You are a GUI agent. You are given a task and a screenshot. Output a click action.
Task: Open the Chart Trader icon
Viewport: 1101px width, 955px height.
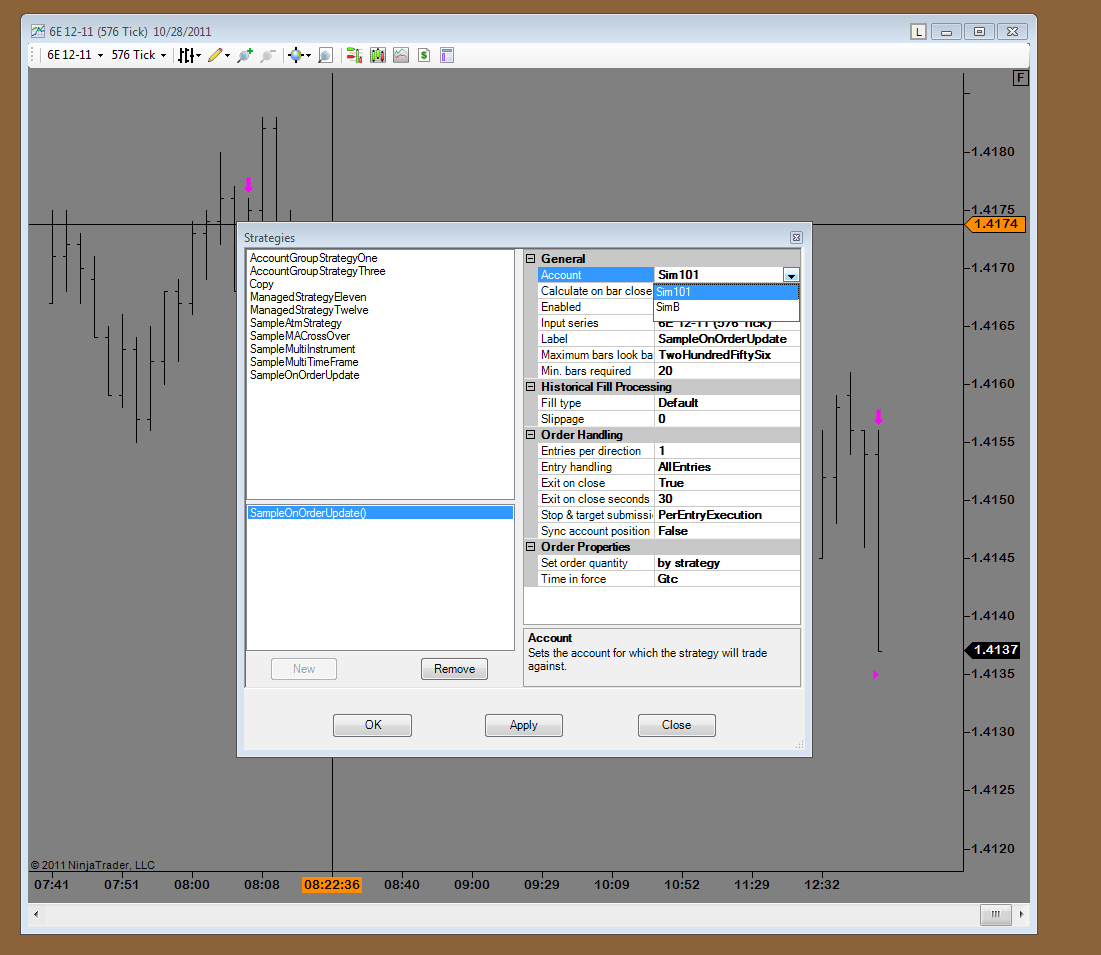[x=353, y=55]
